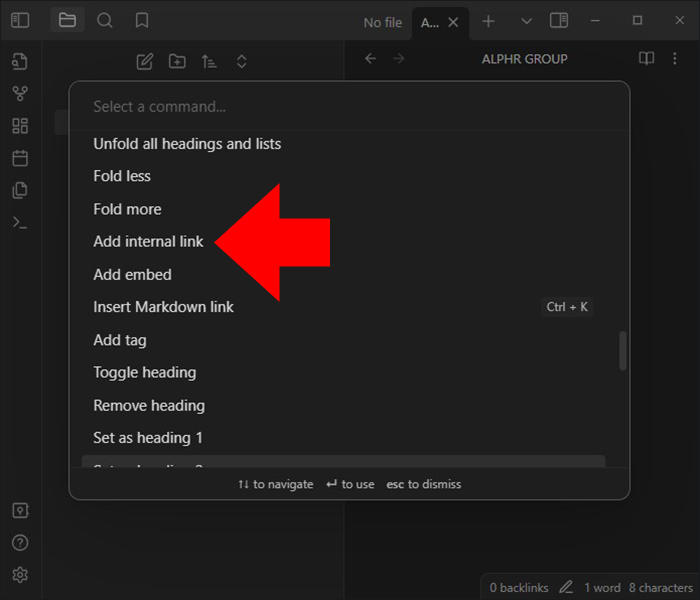Screen dimensions: 700x600
Task: Open command palette ribbon icon
Action: [x=20, y=222]
